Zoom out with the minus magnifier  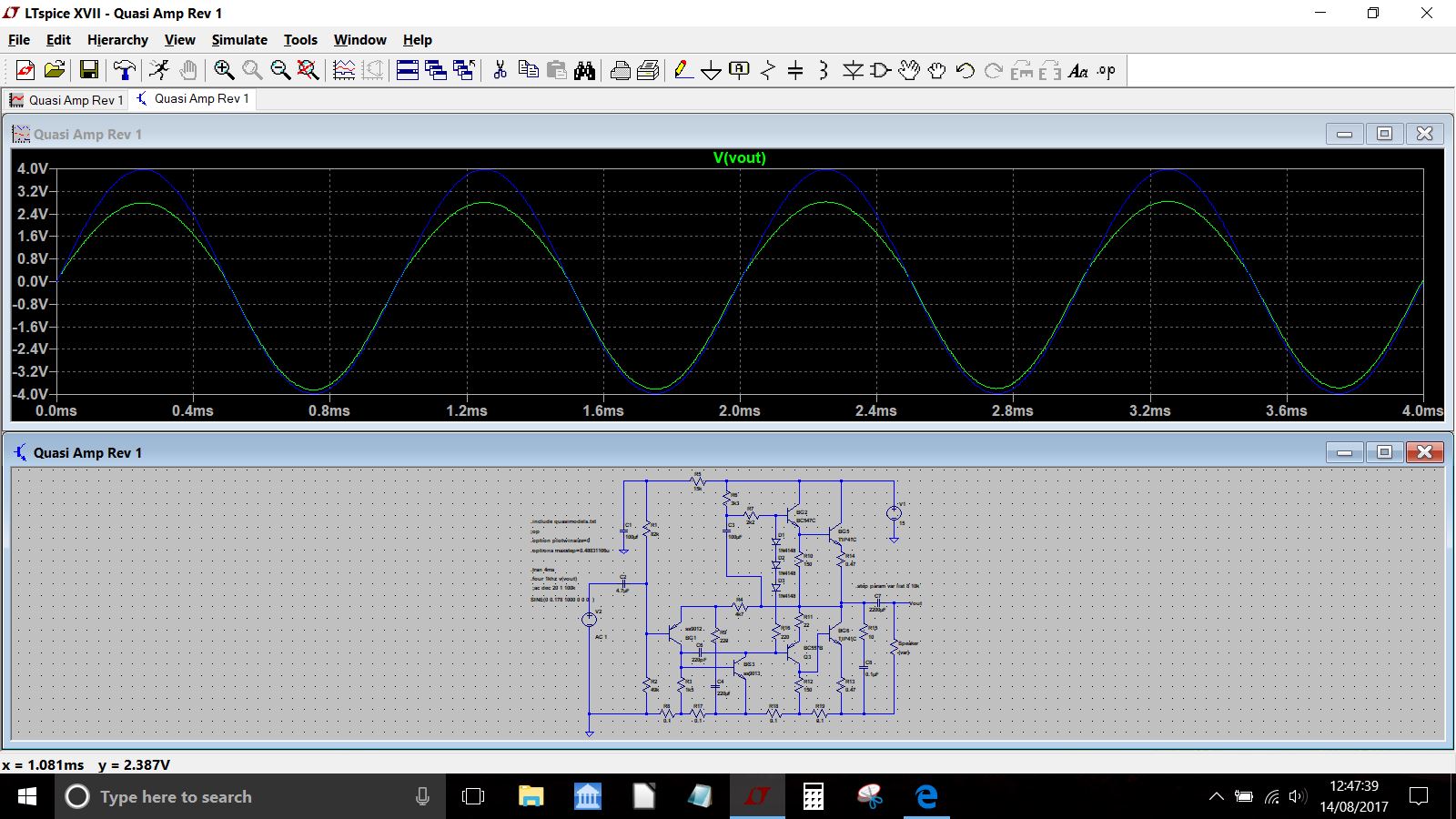click(280, 70)
